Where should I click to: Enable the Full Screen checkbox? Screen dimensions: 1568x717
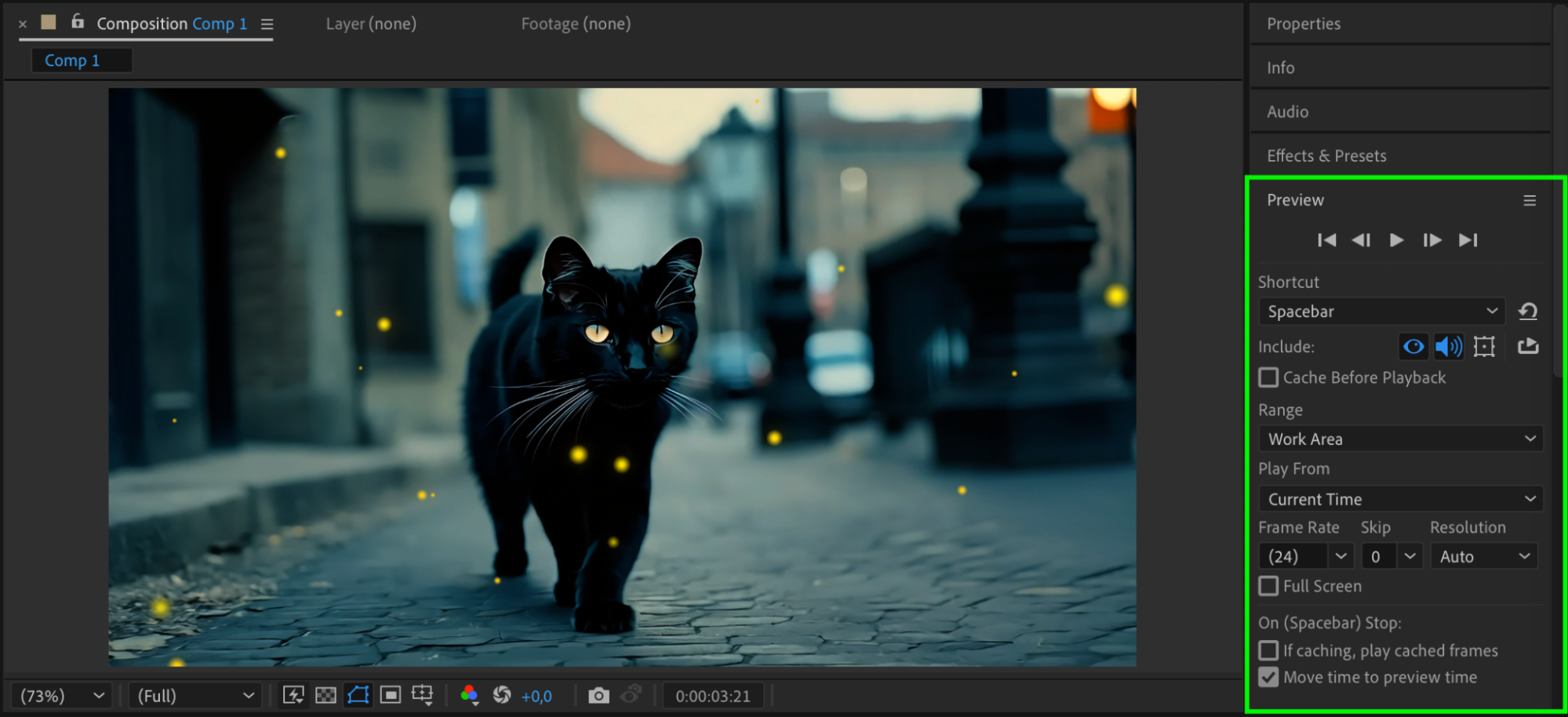(1268, 586)
